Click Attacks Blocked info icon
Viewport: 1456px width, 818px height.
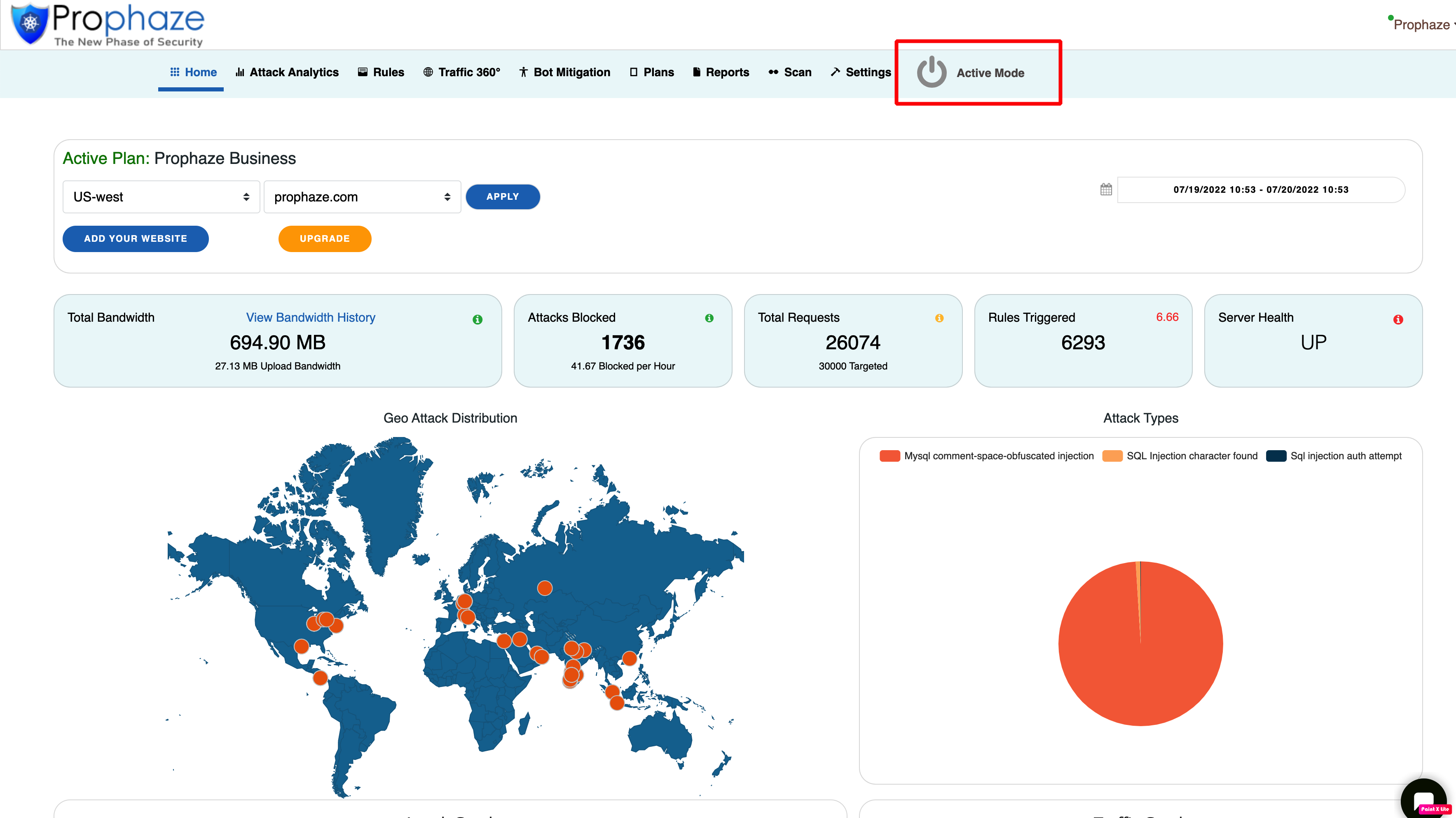click(709, 318)
